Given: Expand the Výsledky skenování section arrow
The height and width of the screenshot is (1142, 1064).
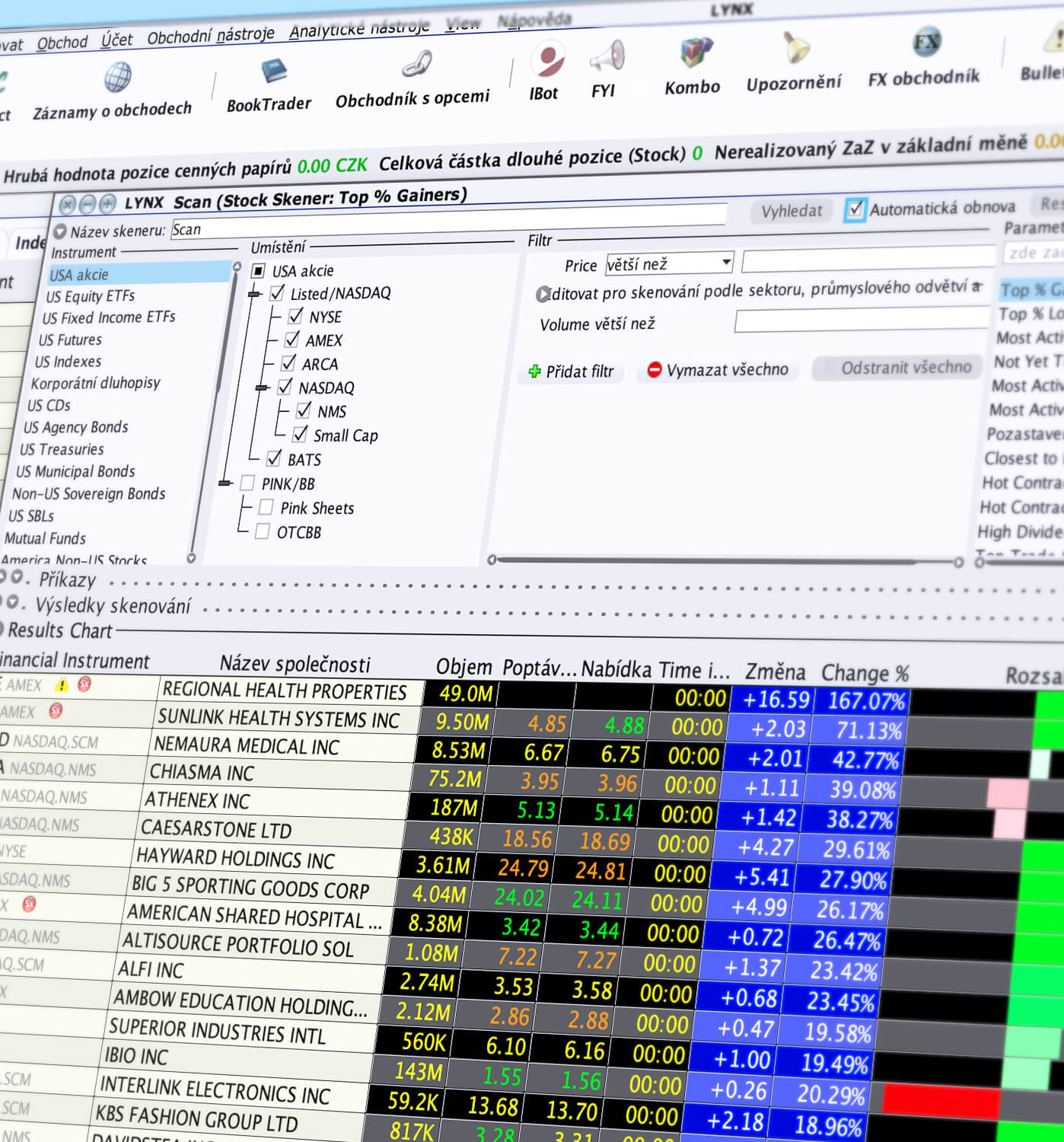Looking at the screenshot, I should tap(11, 603).
